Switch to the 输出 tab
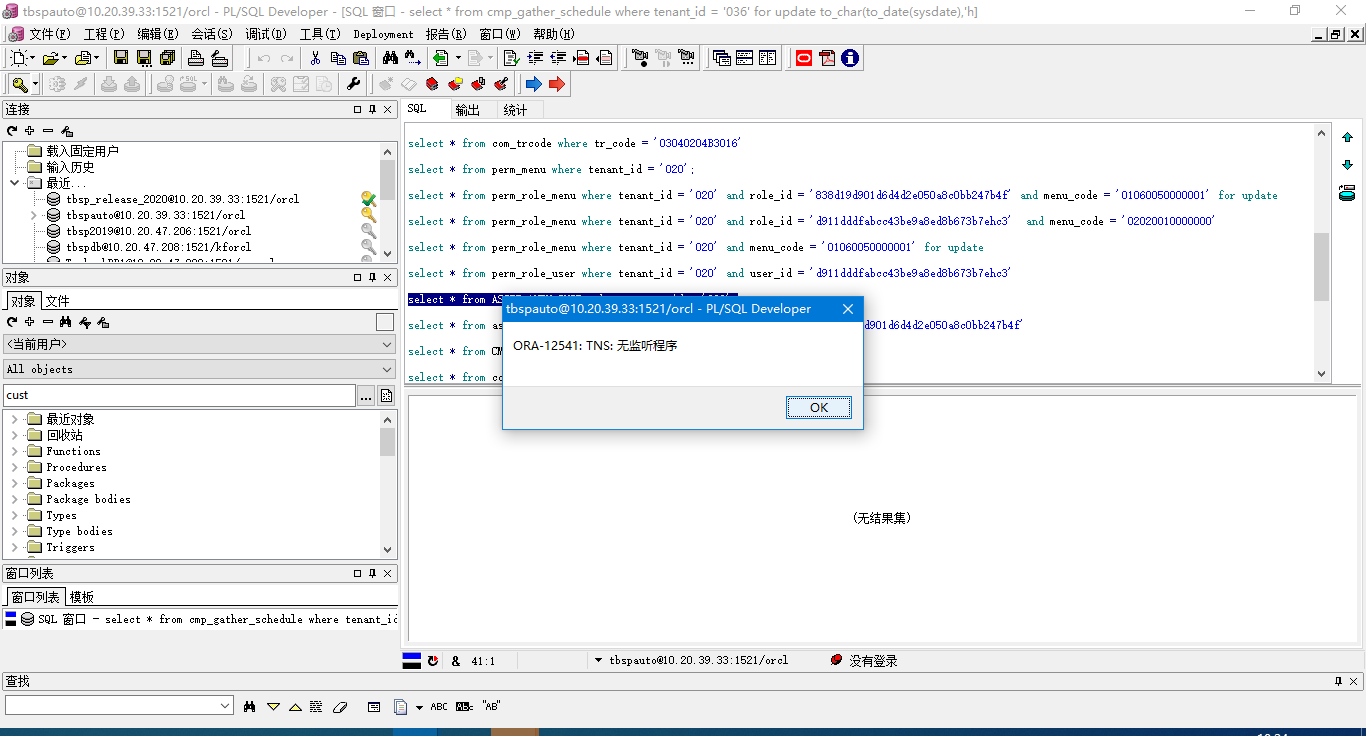Image resolution: width=1366 pixels, height=736 pixels. click(x=467, y=110)
